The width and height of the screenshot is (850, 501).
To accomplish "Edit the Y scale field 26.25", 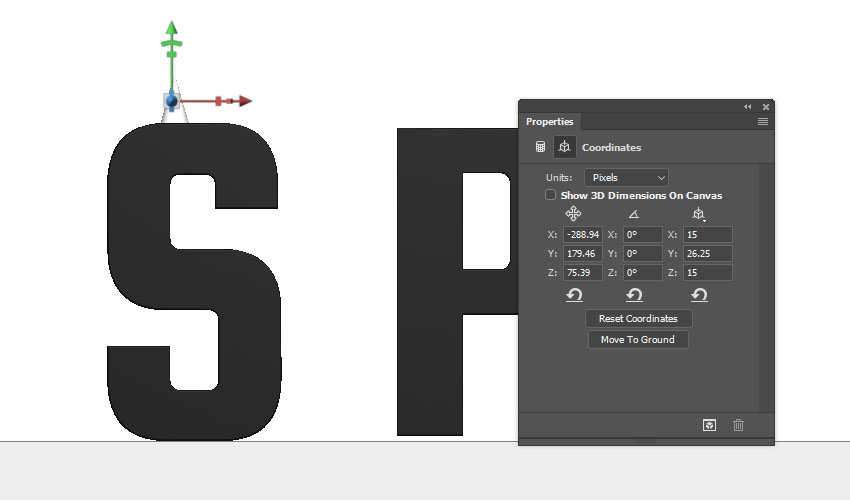I will click(707, 253).
